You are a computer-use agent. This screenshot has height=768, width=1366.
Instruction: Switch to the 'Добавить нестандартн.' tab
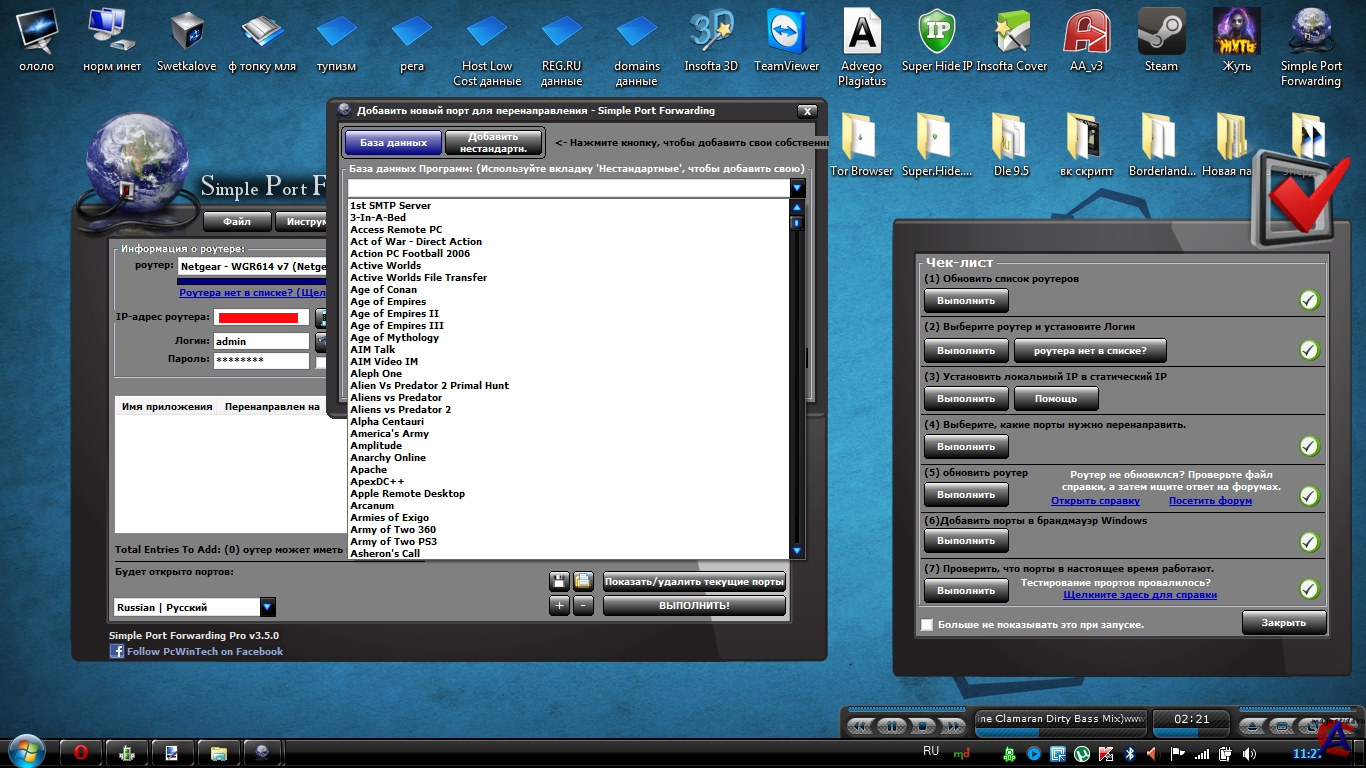(x=492, y=143)
